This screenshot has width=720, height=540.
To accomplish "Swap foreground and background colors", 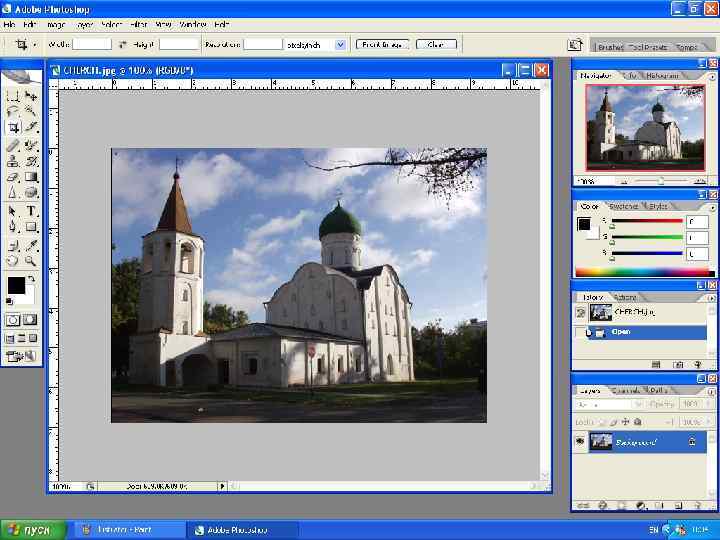I will 31,278.
